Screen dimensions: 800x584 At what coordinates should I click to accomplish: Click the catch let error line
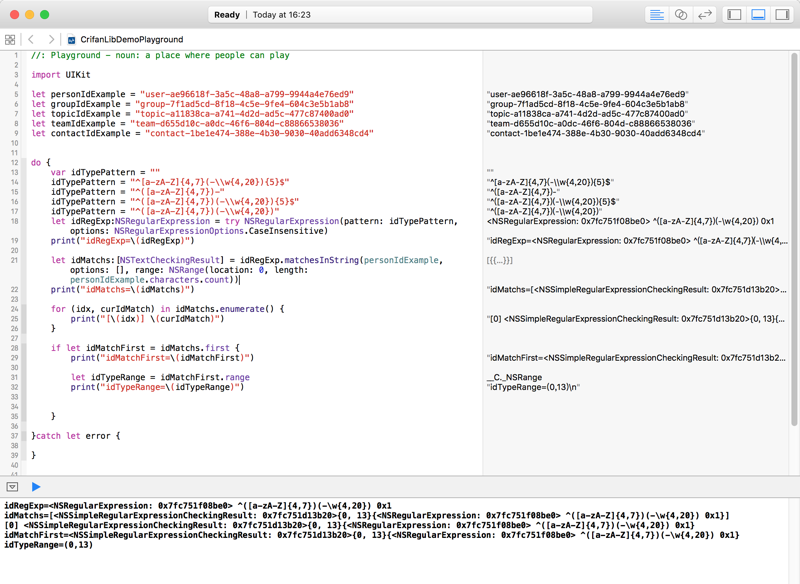tap(76, 436)
